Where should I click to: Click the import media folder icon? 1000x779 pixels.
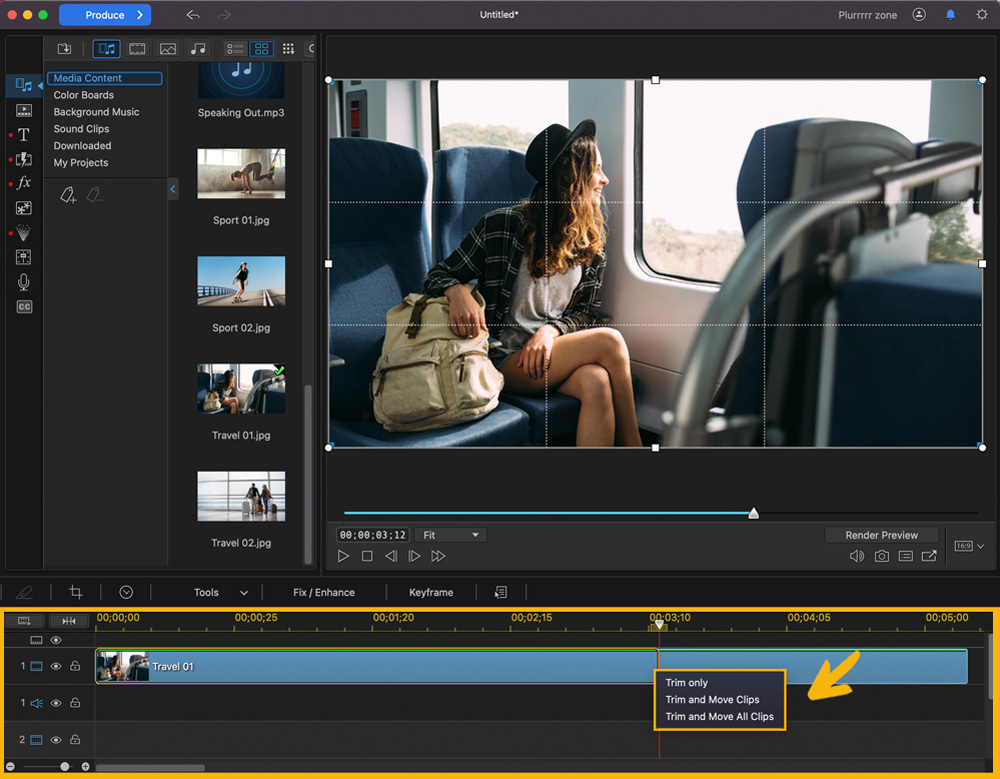pyautogui.click(x=63, y=48)
